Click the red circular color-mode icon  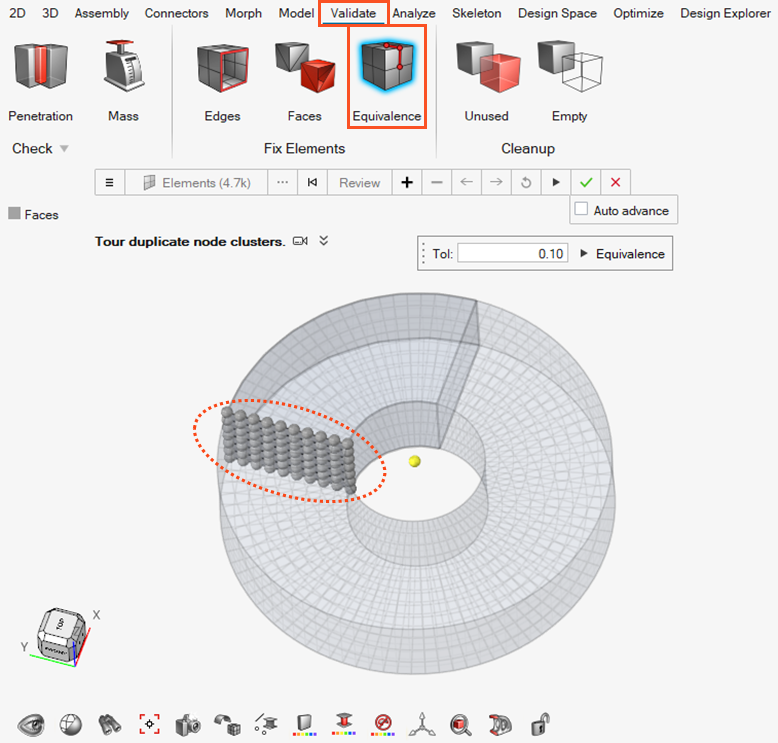pyautogui.click(x=383, y=725)
